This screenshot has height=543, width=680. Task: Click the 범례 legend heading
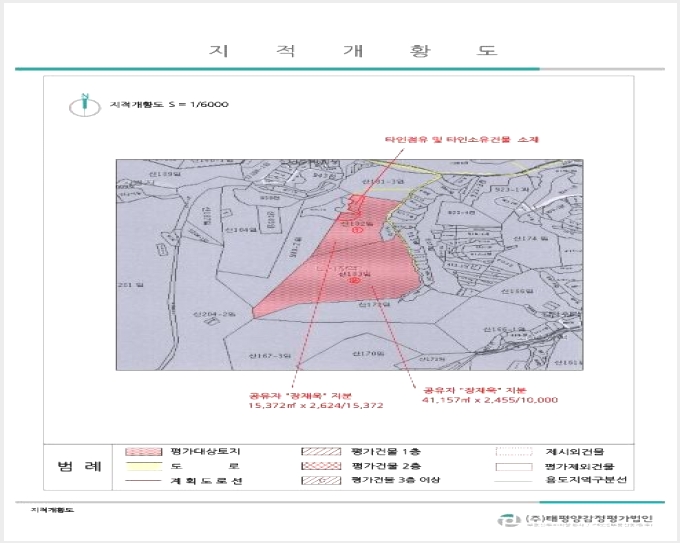[79, 467]
